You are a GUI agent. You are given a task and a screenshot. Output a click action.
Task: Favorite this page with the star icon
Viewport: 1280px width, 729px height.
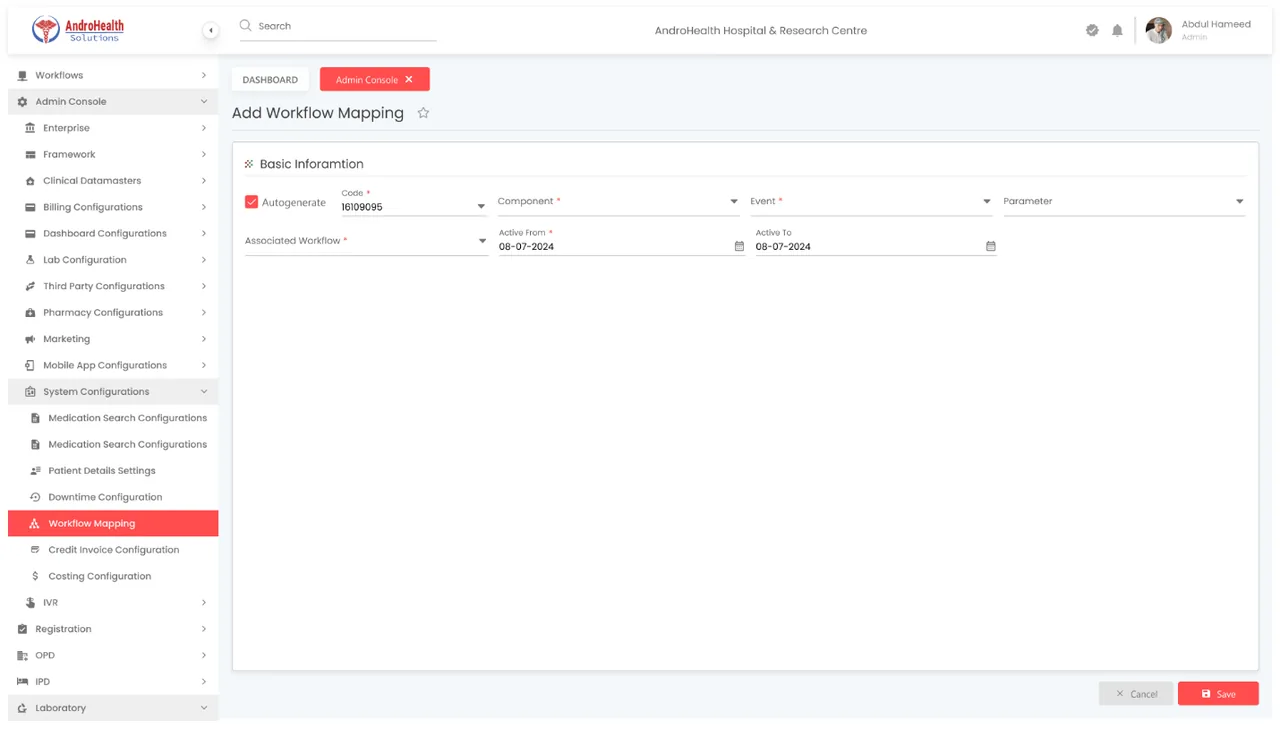point(423,113)
